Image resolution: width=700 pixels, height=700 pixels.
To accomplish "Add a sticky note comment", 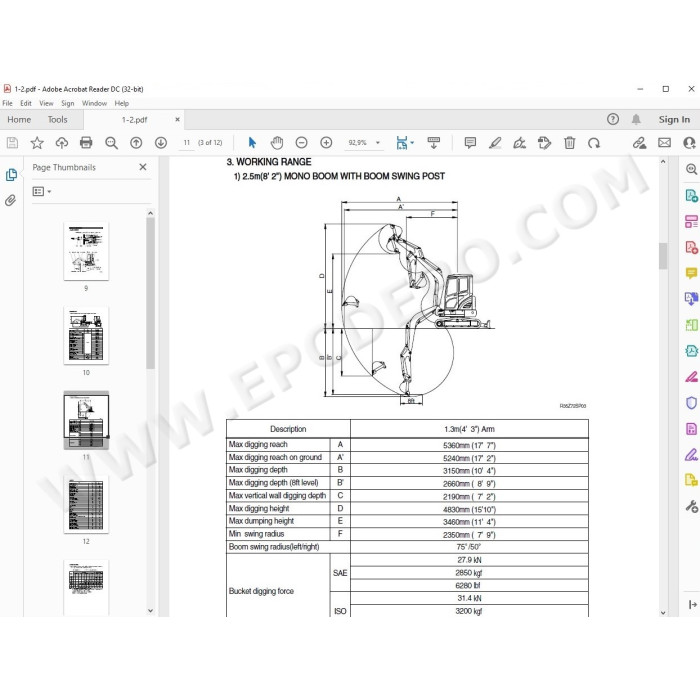I will 470,143.
